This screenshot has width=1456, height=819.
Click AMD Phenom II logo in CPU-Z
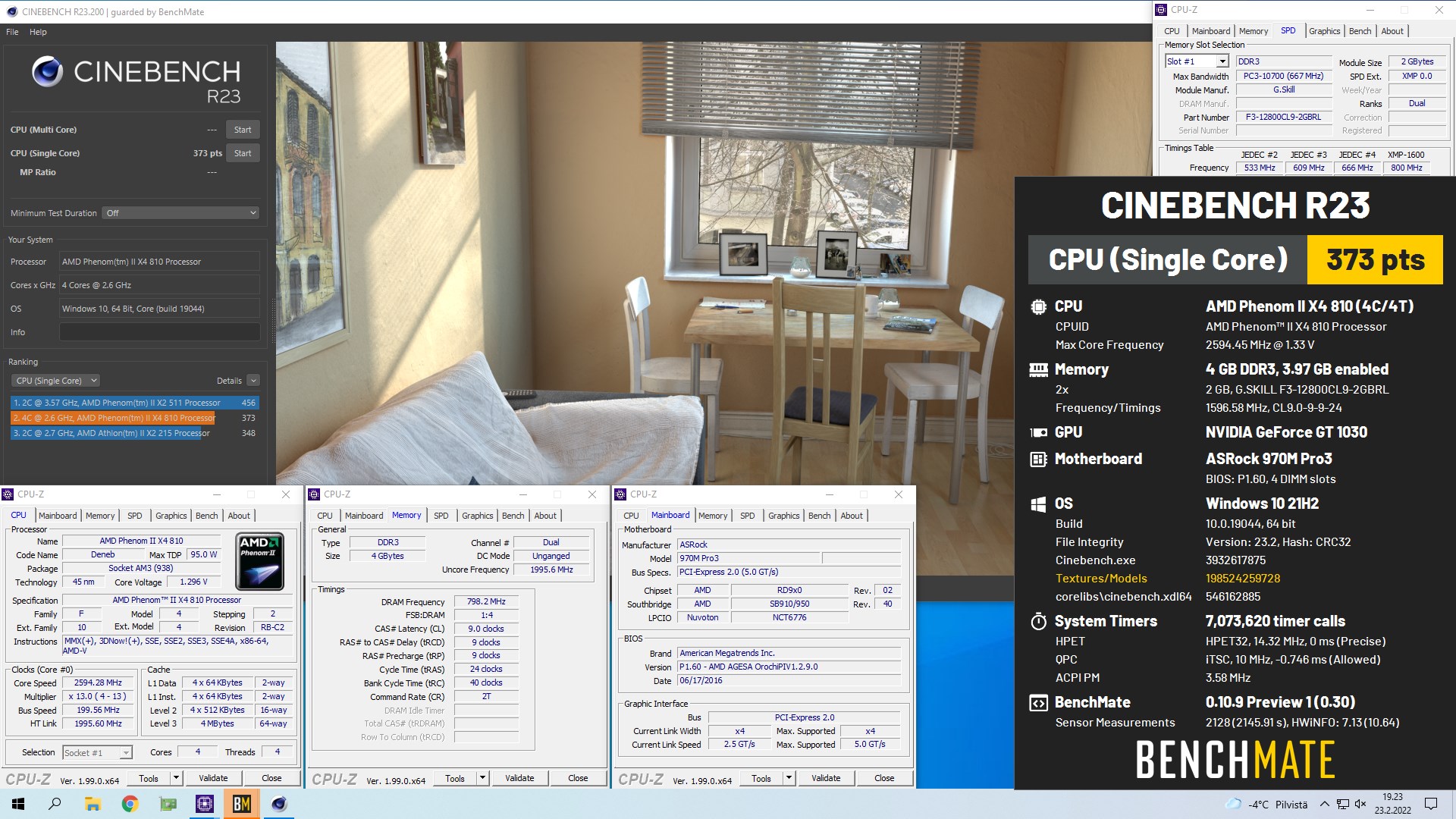(260, 562)
